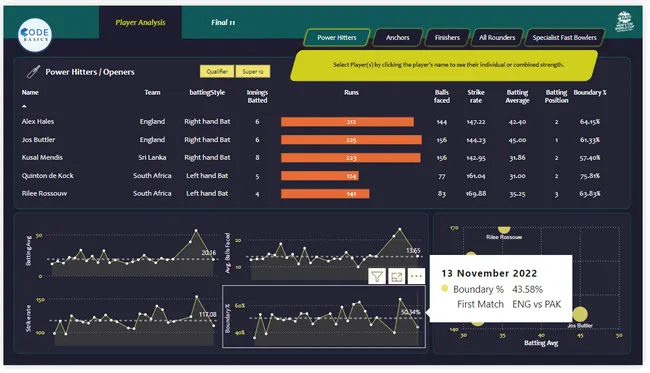
Task: Open more options ellipsis on Boundary chart
Action: pos(416,276)
